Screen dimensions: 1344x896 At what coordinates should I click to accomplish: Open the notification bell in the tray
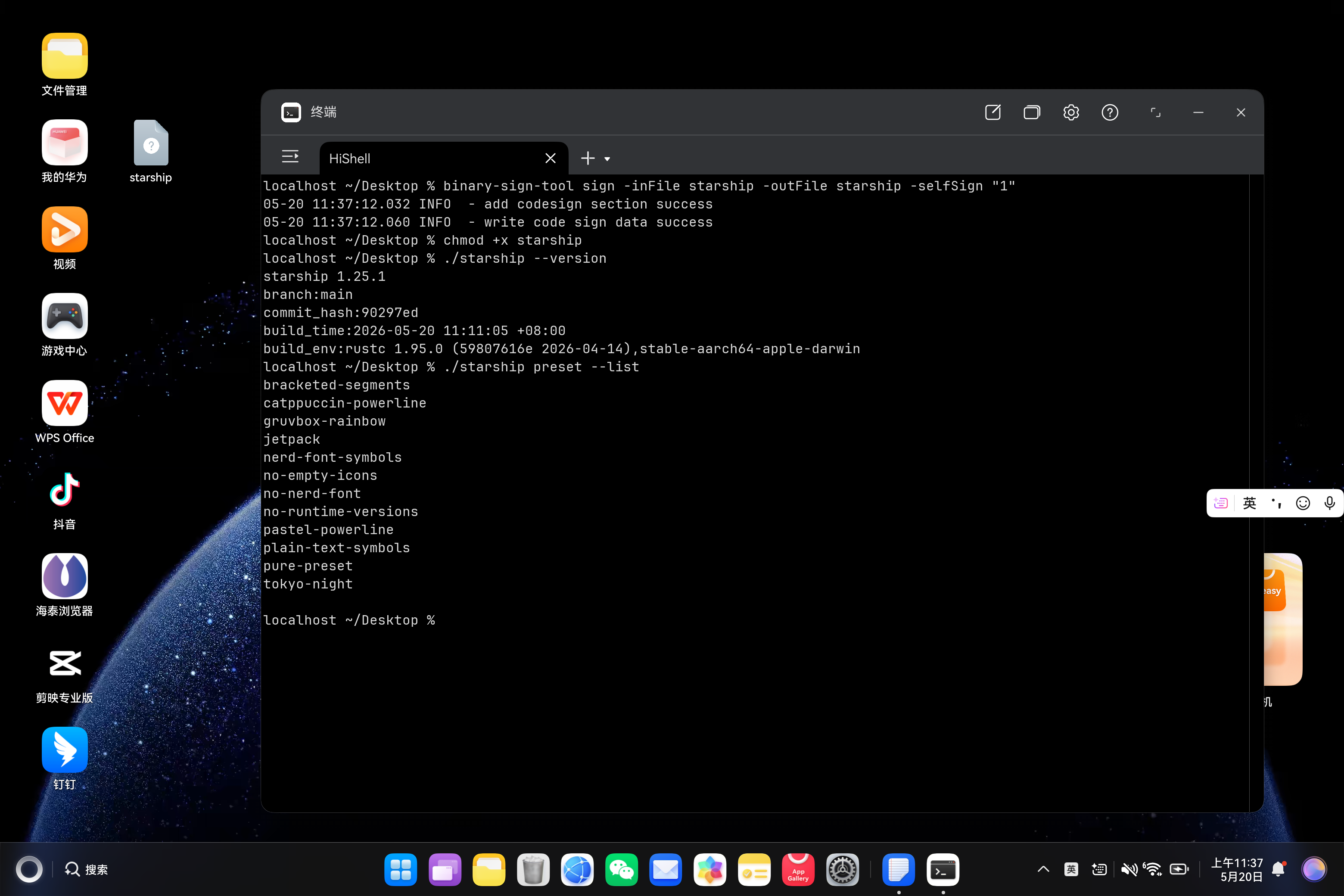(1279, 869)
